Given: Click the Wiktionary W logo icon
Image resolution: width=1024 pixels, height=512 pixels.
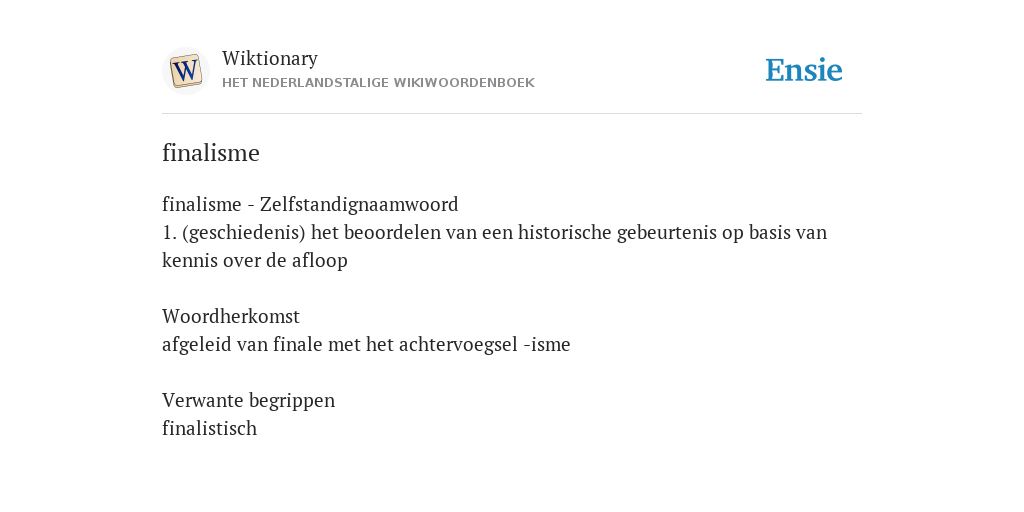Looking at the screenshot, I should tap(185, 71).
